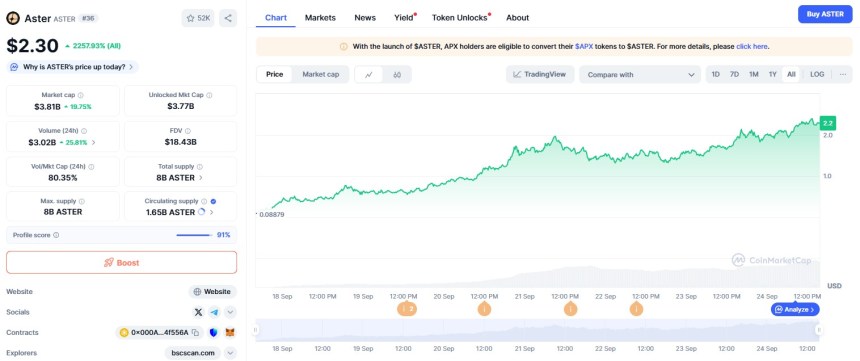Open the About tab
The width and height of the screenshot is (860, 361).
tap(517, 18)
